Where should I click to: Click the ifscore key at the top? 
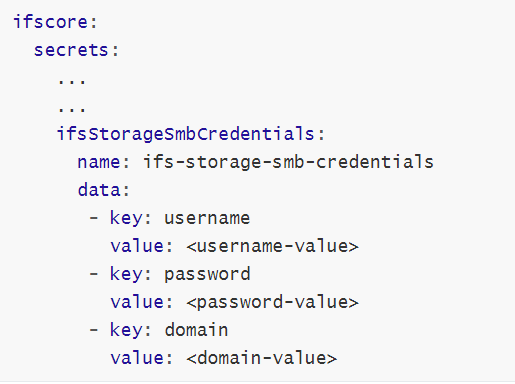pyautogui.click(x=55, y=22)
